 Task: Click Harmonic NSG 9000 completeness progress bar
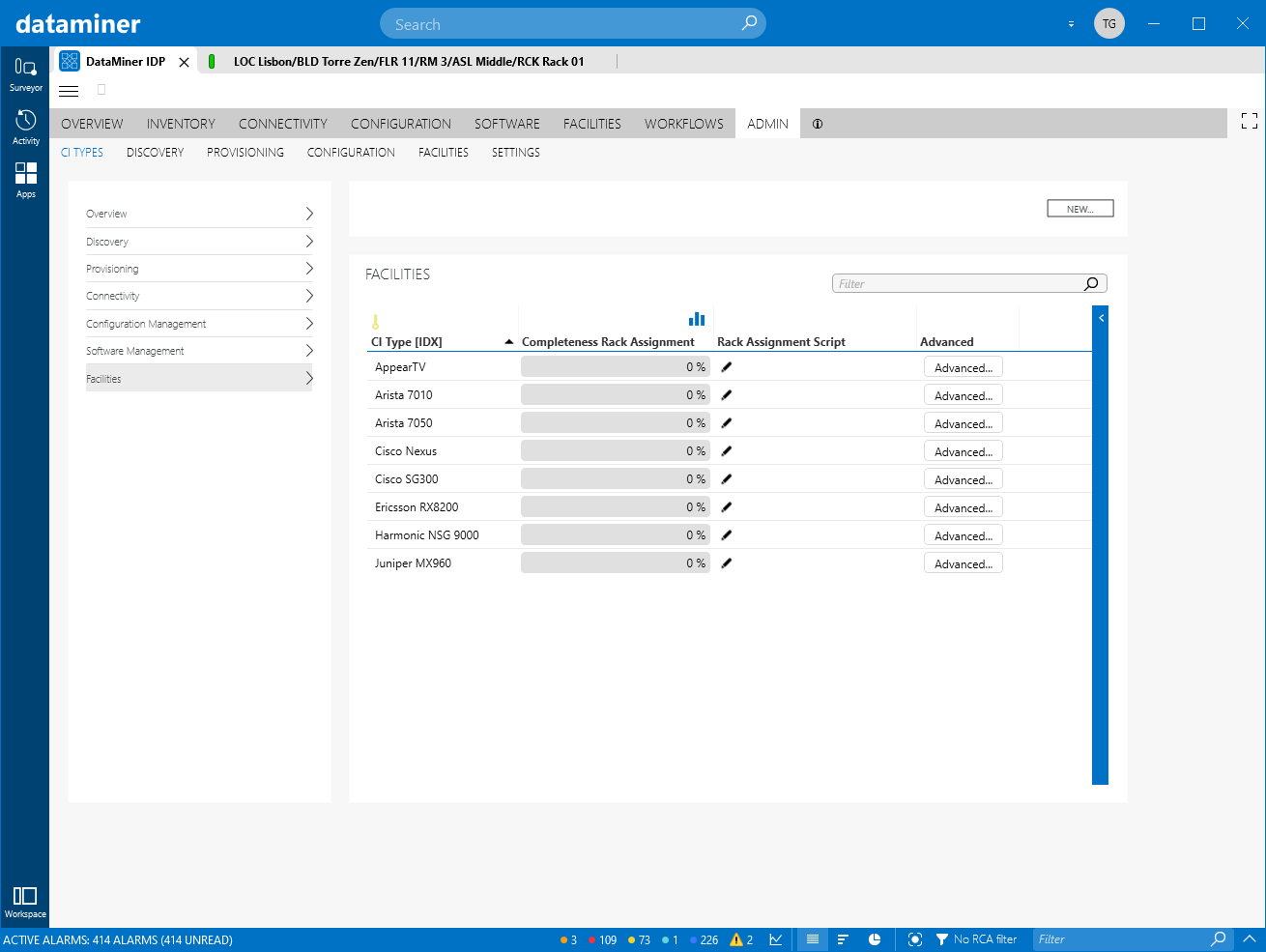[x=615, y=535]
